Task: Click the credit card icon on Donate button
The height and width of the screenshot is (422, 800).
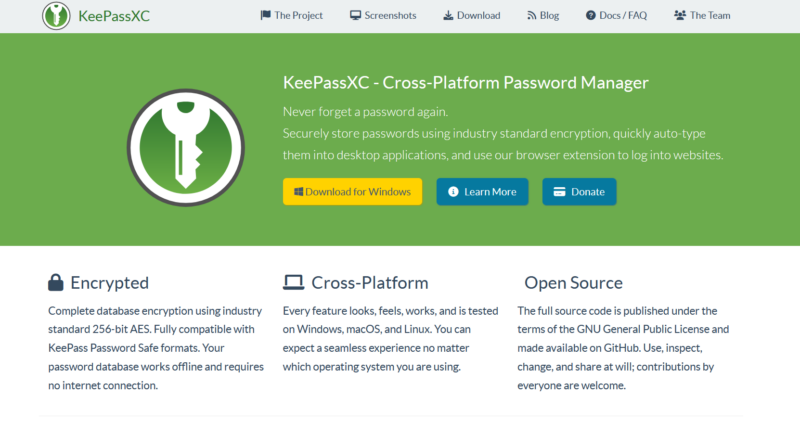Action: click(x=559, y=192)
